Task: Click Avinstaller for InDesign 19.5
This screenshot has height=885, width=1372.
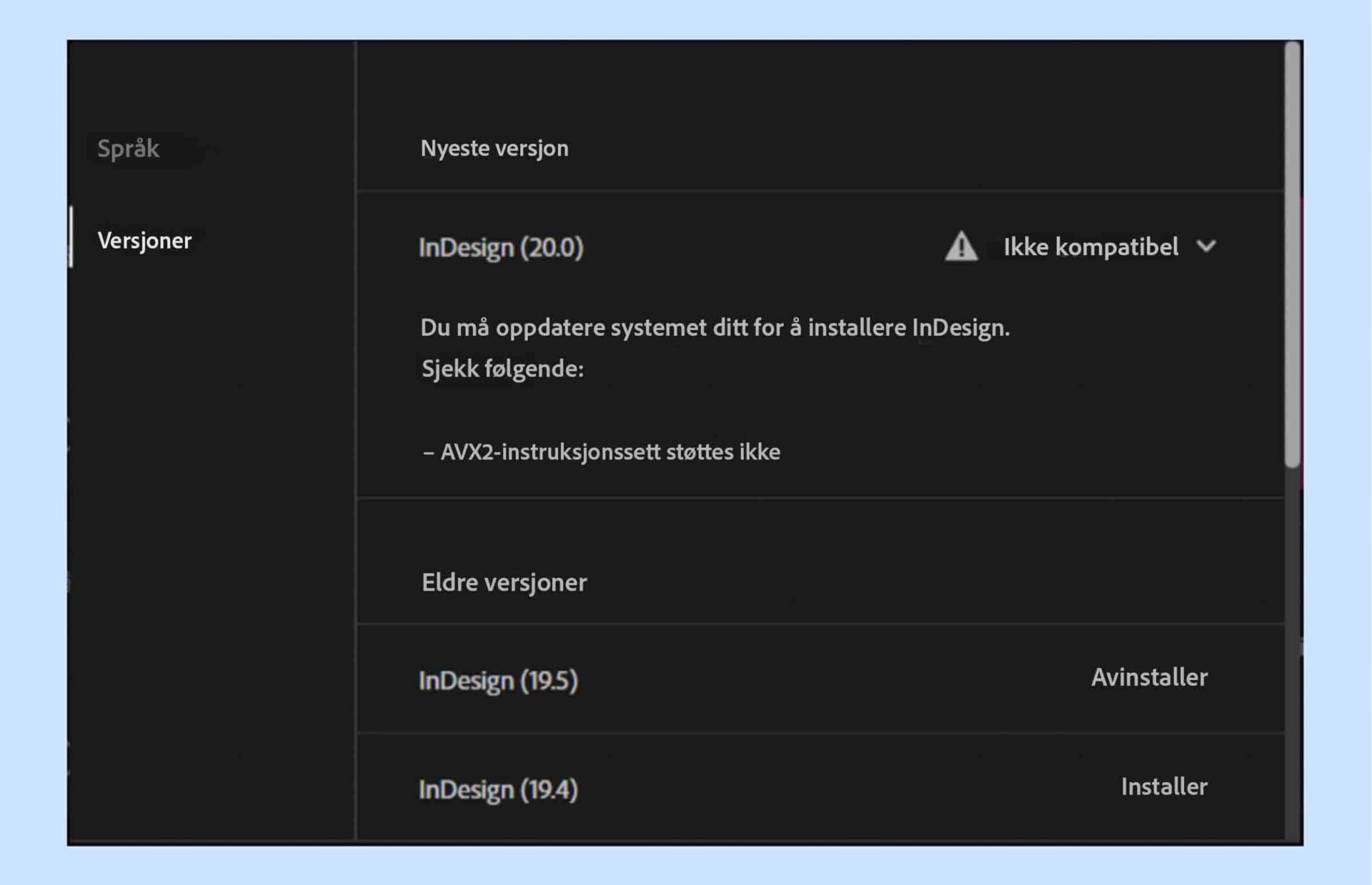Action: [1148, 677]
